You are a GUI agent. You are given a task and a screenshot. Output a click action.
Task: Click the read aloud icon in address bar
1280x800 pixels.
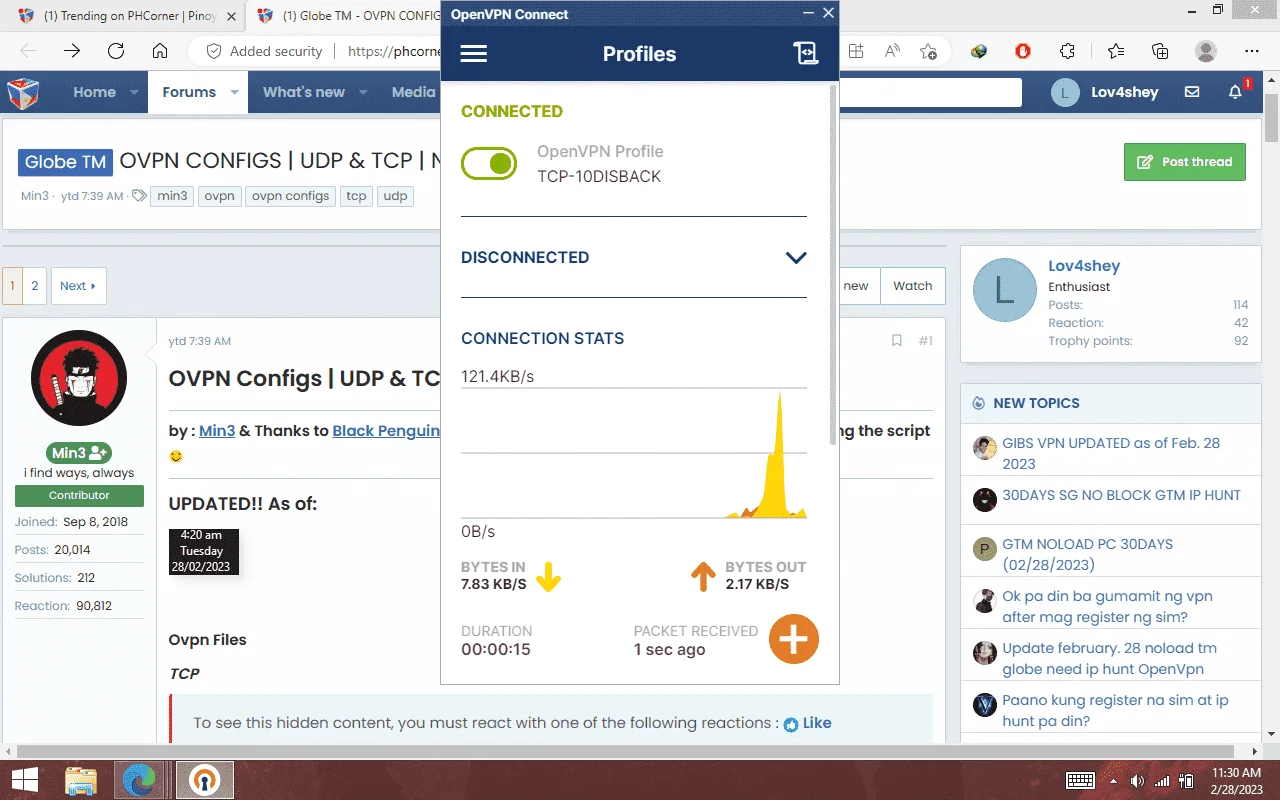891,51
